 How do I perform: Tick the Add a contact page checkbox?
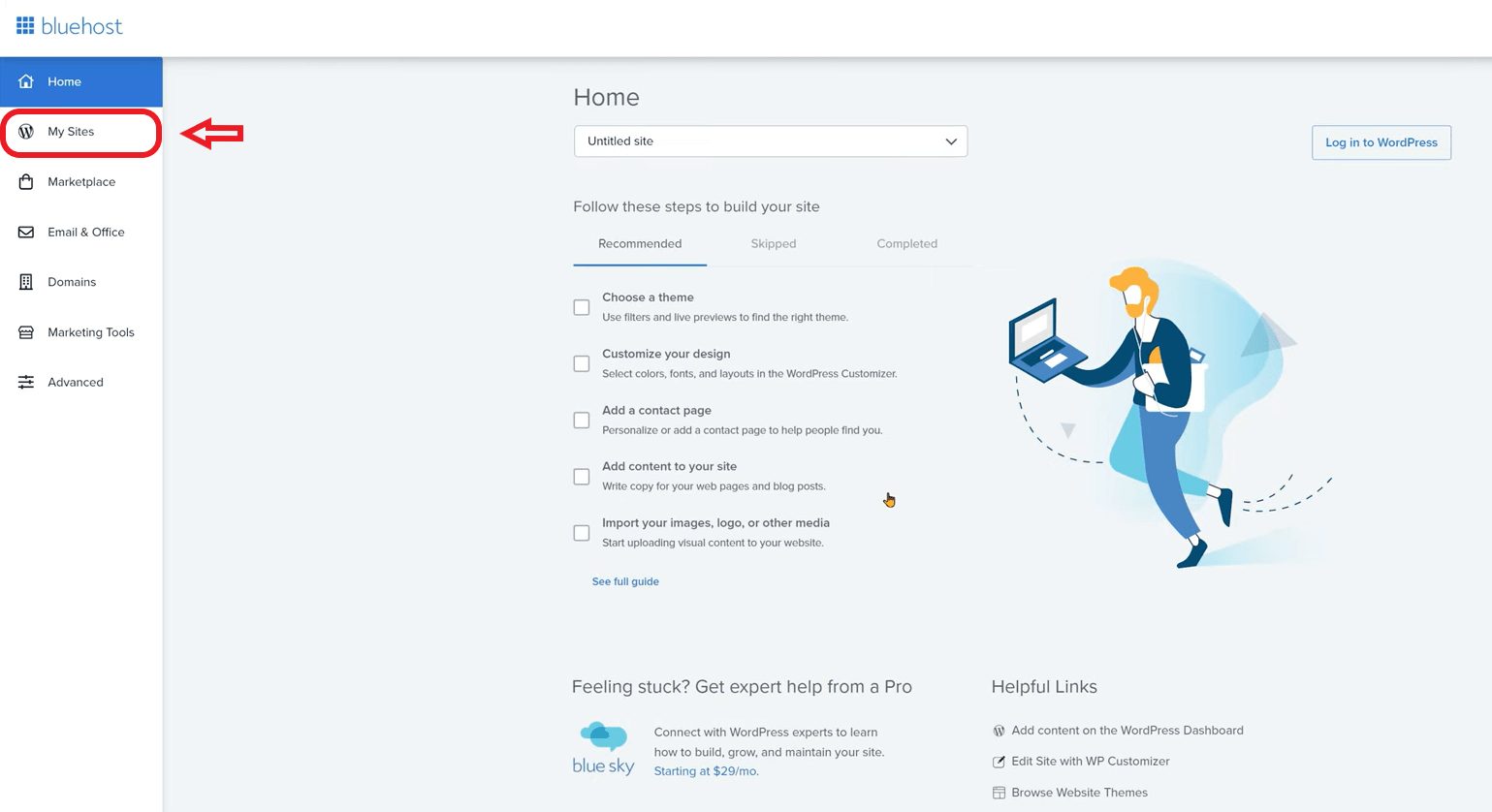point(582,421)
